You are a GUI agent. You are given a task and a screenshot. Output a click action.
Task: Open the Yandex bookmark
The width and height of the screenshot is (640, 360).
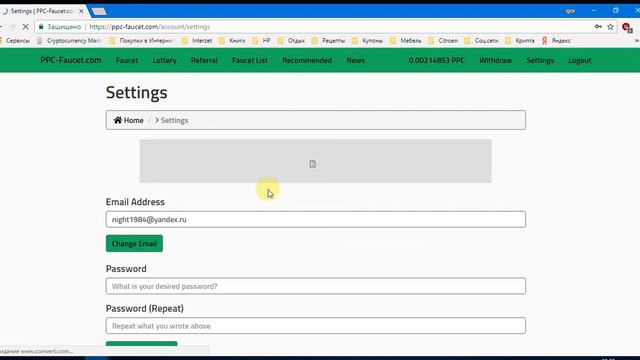coord(556,41)
